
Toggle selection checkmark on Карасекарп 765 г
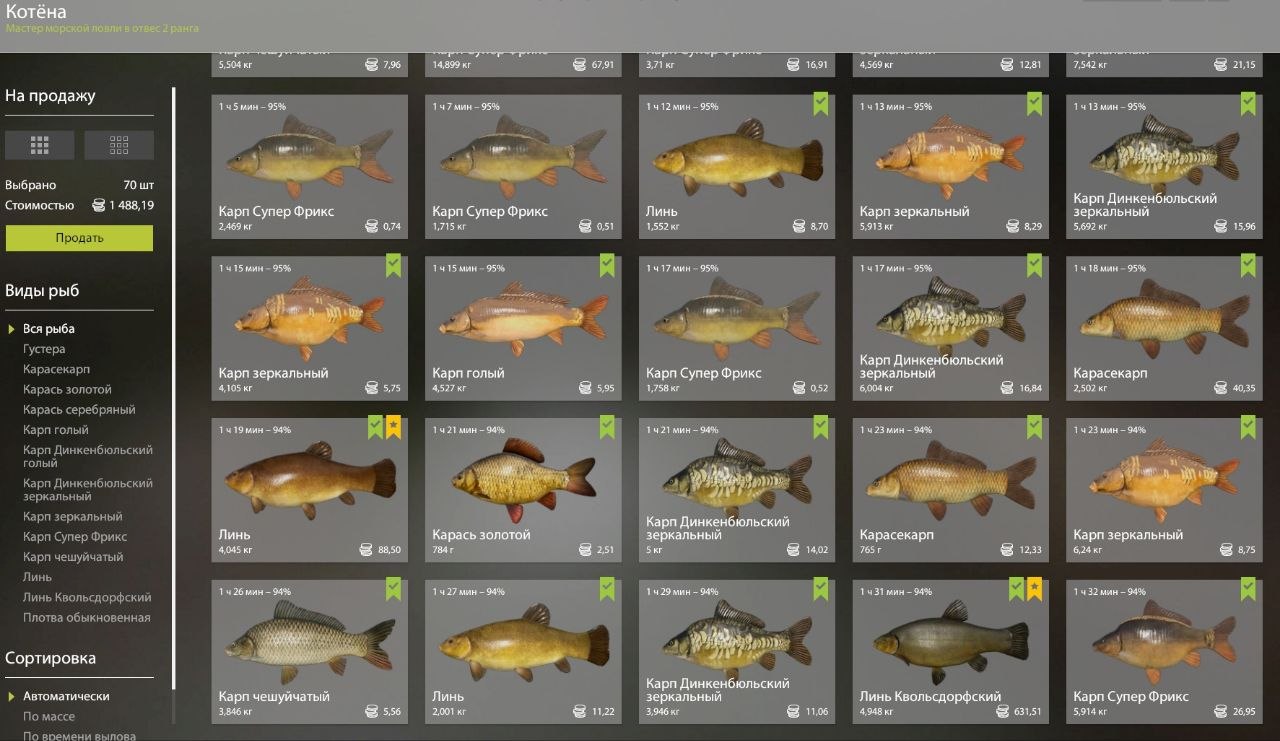pyautogui.click(x=1034, y=428)
